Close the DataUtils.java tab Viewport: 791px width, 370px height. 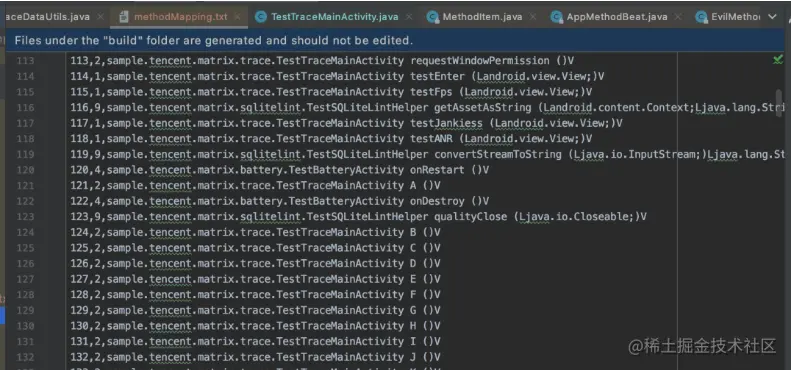[100, 17]
